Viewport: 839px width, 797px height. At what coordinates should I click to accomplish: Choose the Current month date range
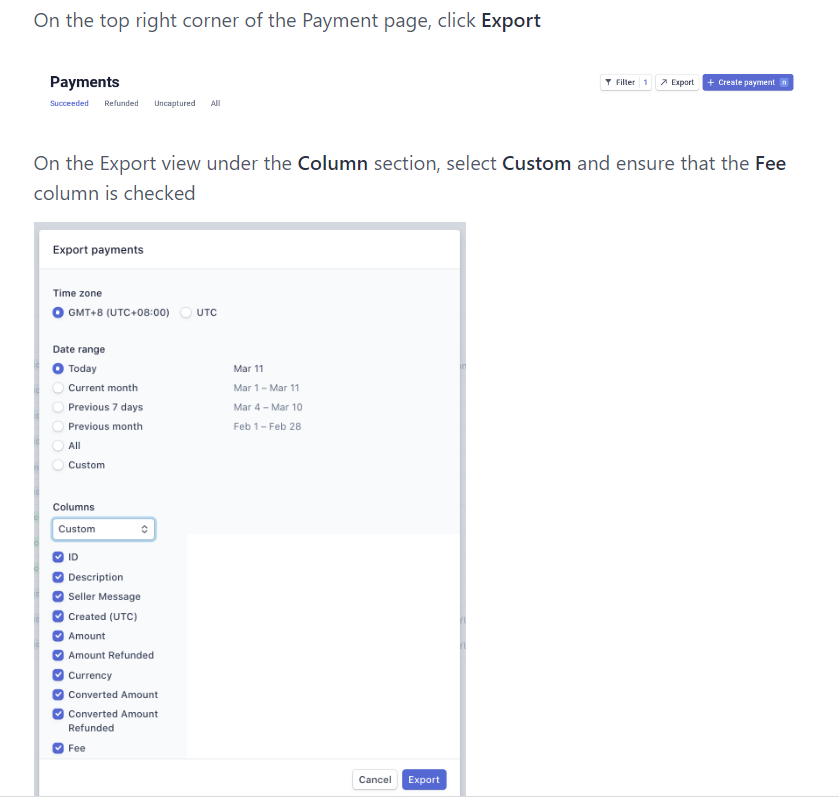[x=59, y=388]
